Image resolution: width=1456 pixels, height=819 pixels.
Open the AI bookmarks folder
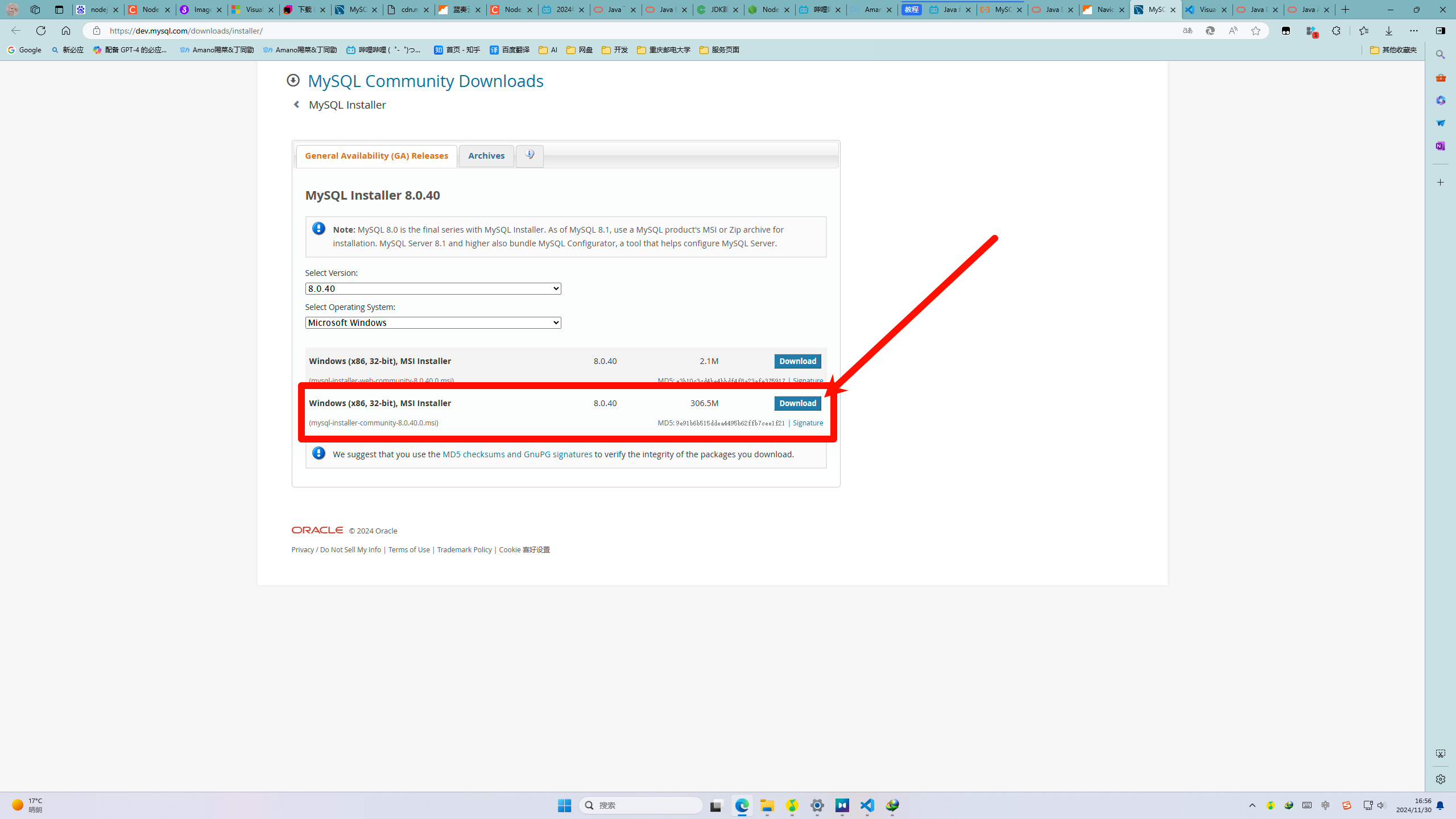click(548, 50)
